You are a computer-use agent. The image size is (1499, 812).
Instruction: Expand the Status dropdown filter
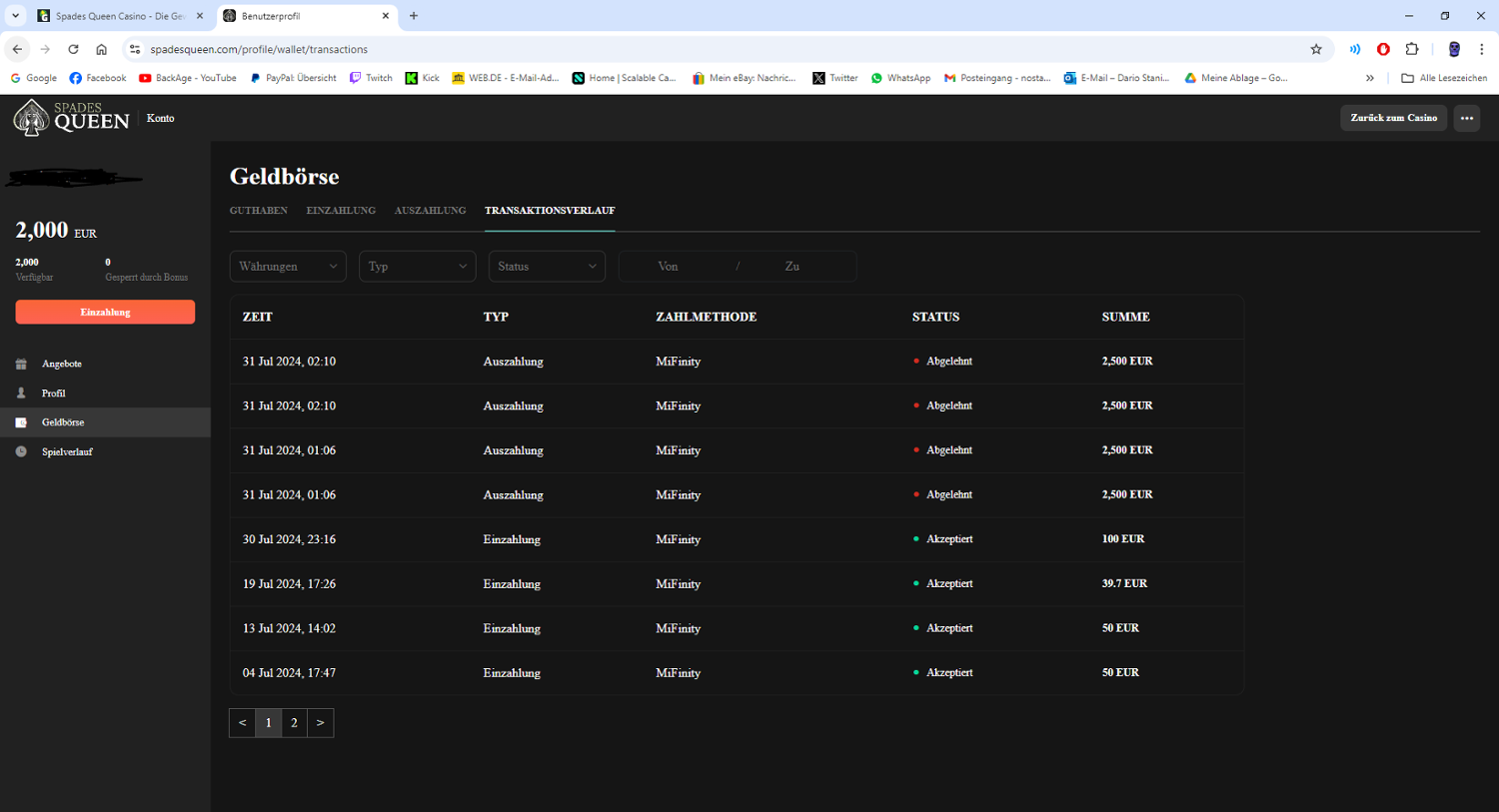(547, 267)
